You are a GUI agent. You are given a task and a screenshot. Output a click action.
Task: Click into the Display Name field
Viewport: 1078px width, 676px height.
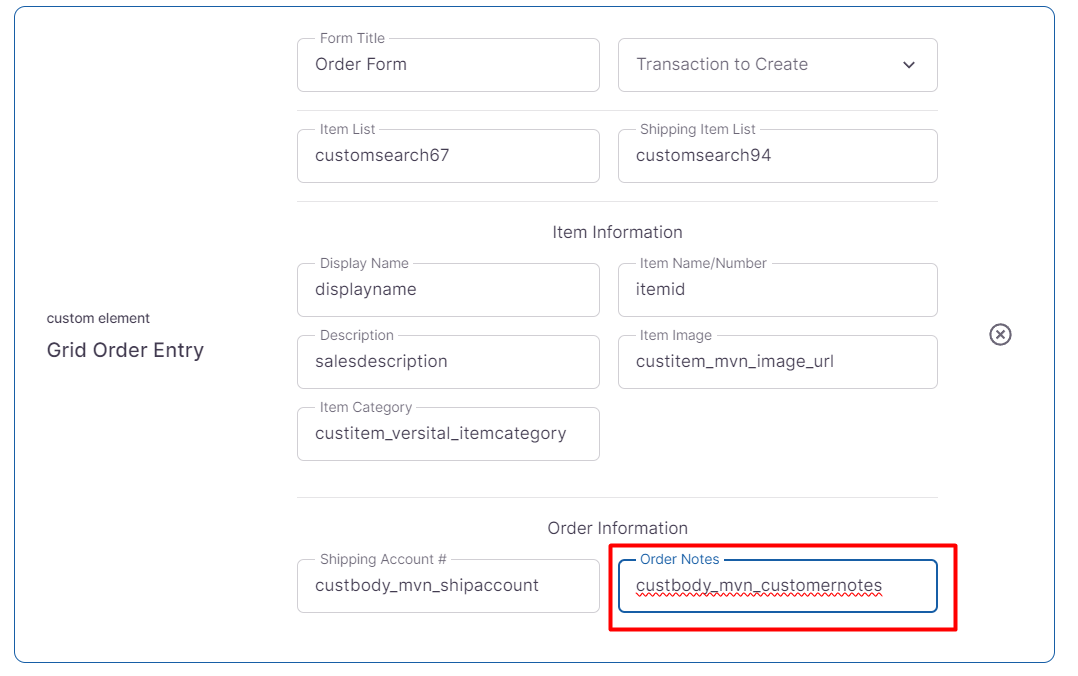pyautogui.click(x=448, y=290)
